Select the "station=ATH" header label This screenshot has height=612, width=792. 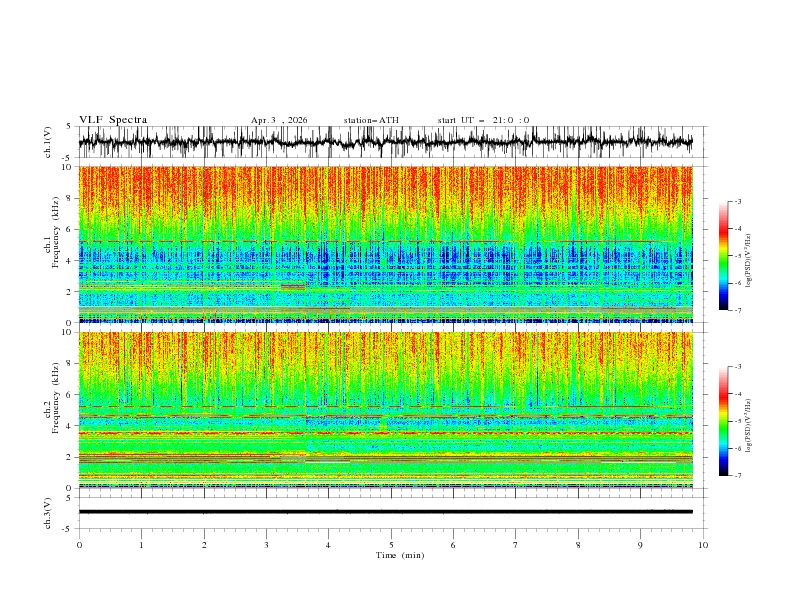371,120
